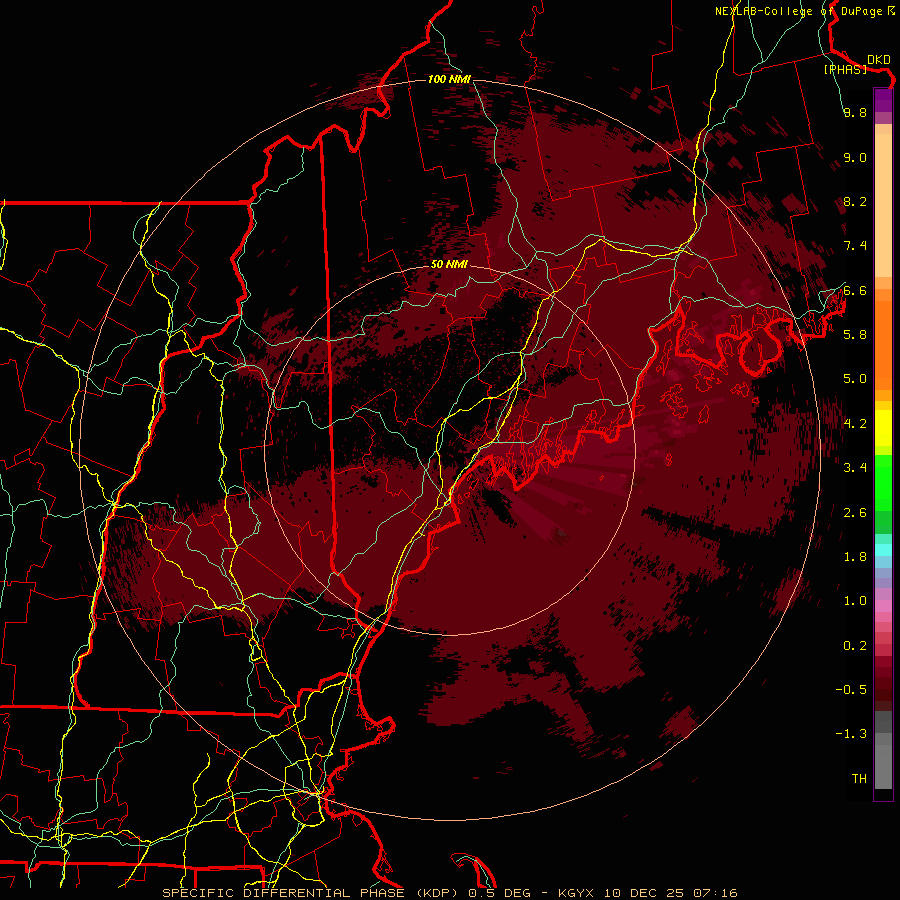Screen dimensions: 900x900
Task: Click the pink legend swatch
Action: [x=883, y=606]
